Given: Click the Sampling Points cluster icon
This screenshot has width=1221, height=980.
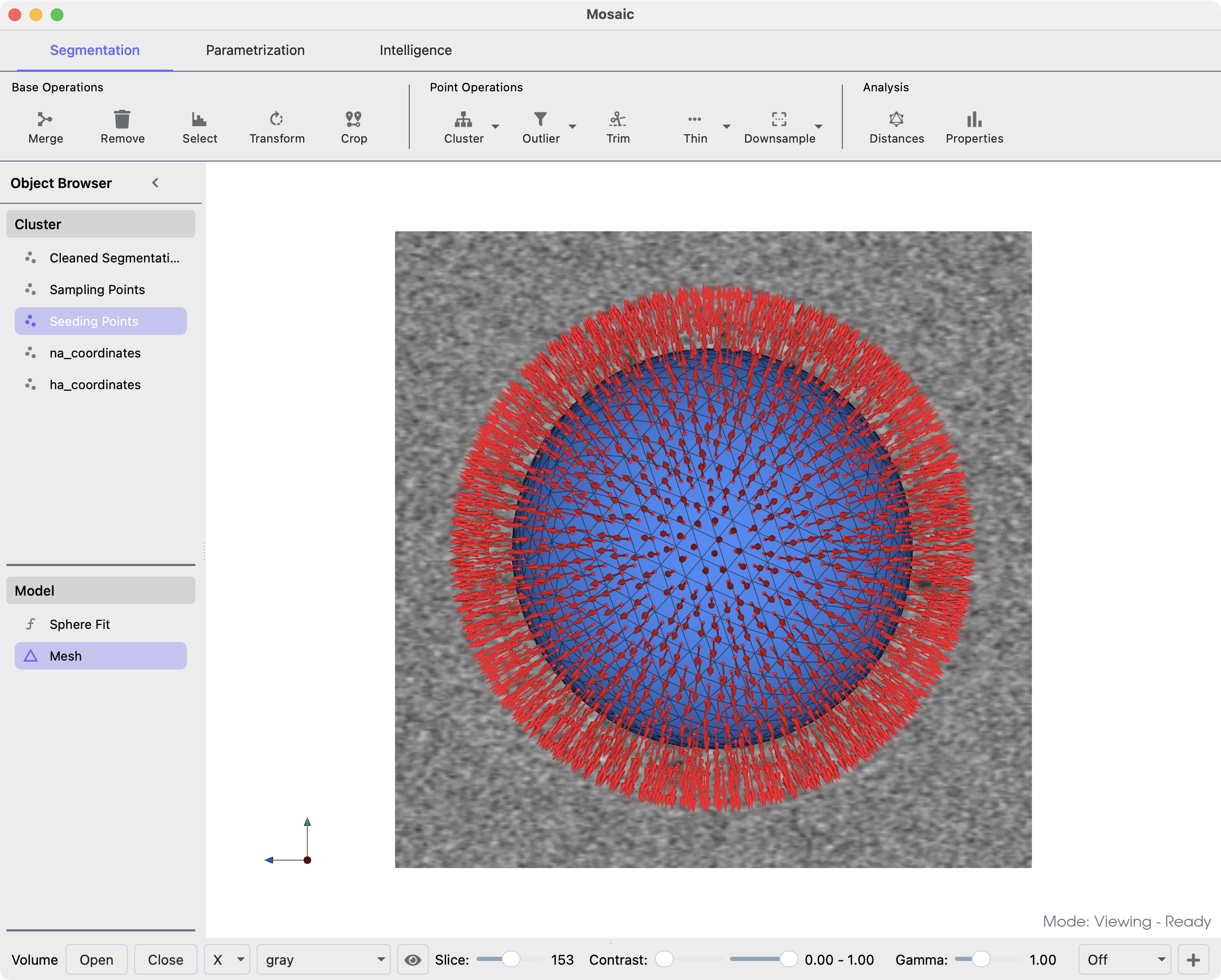Looking at the screenshot, I should (31, 289).
